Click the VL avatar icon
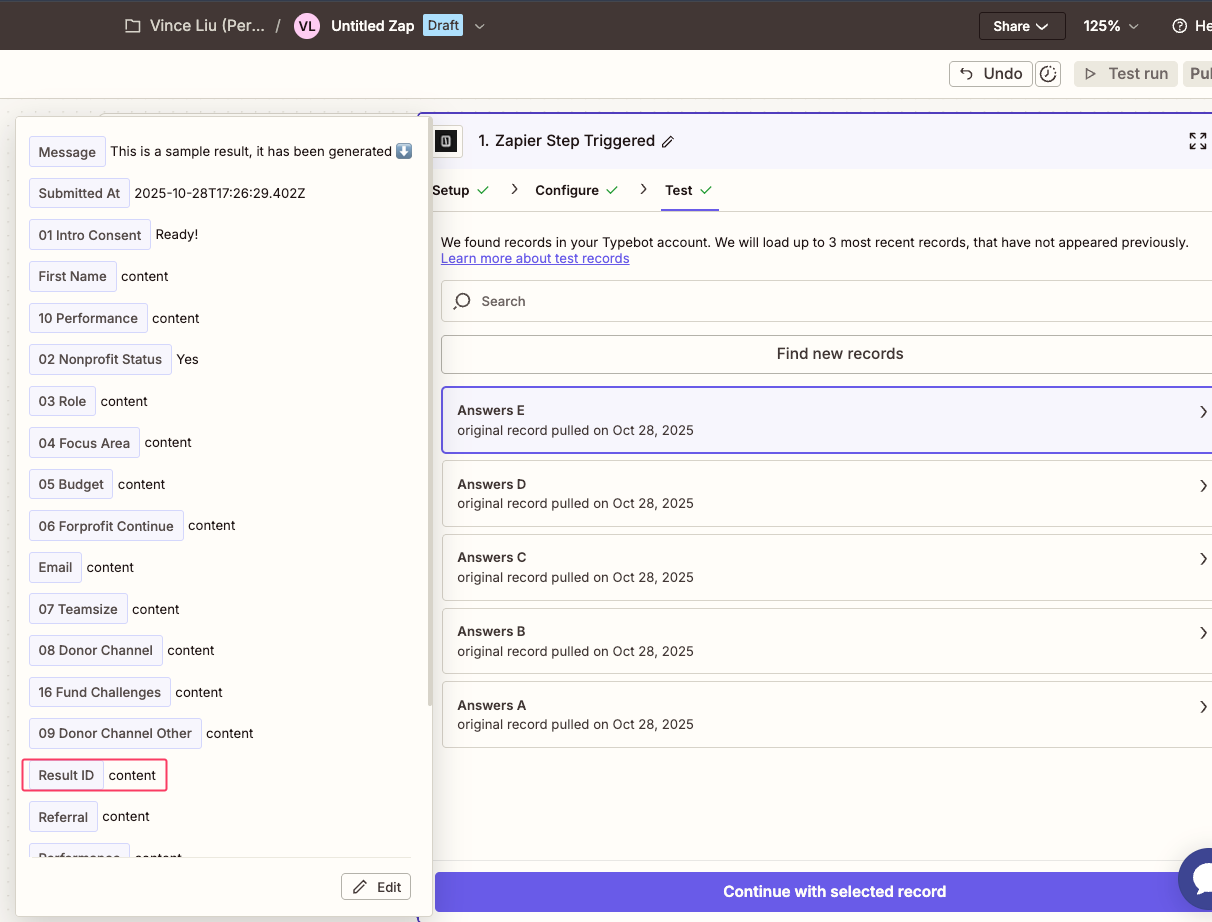1212x922 pixels. tap(307, 26)
